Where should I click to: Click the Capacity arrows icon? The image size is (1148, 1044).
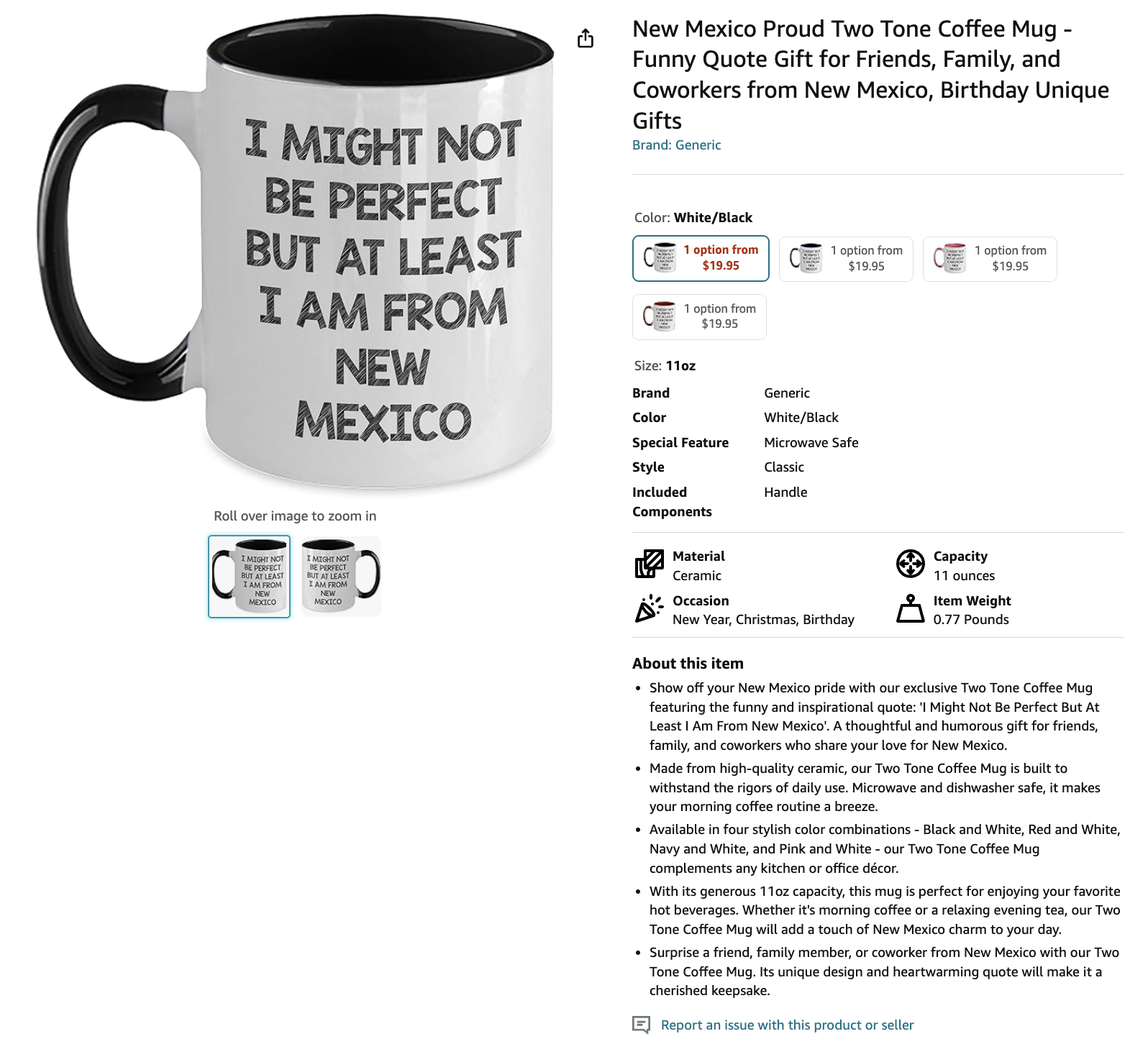pyautogui.click(x=910, y=564)
